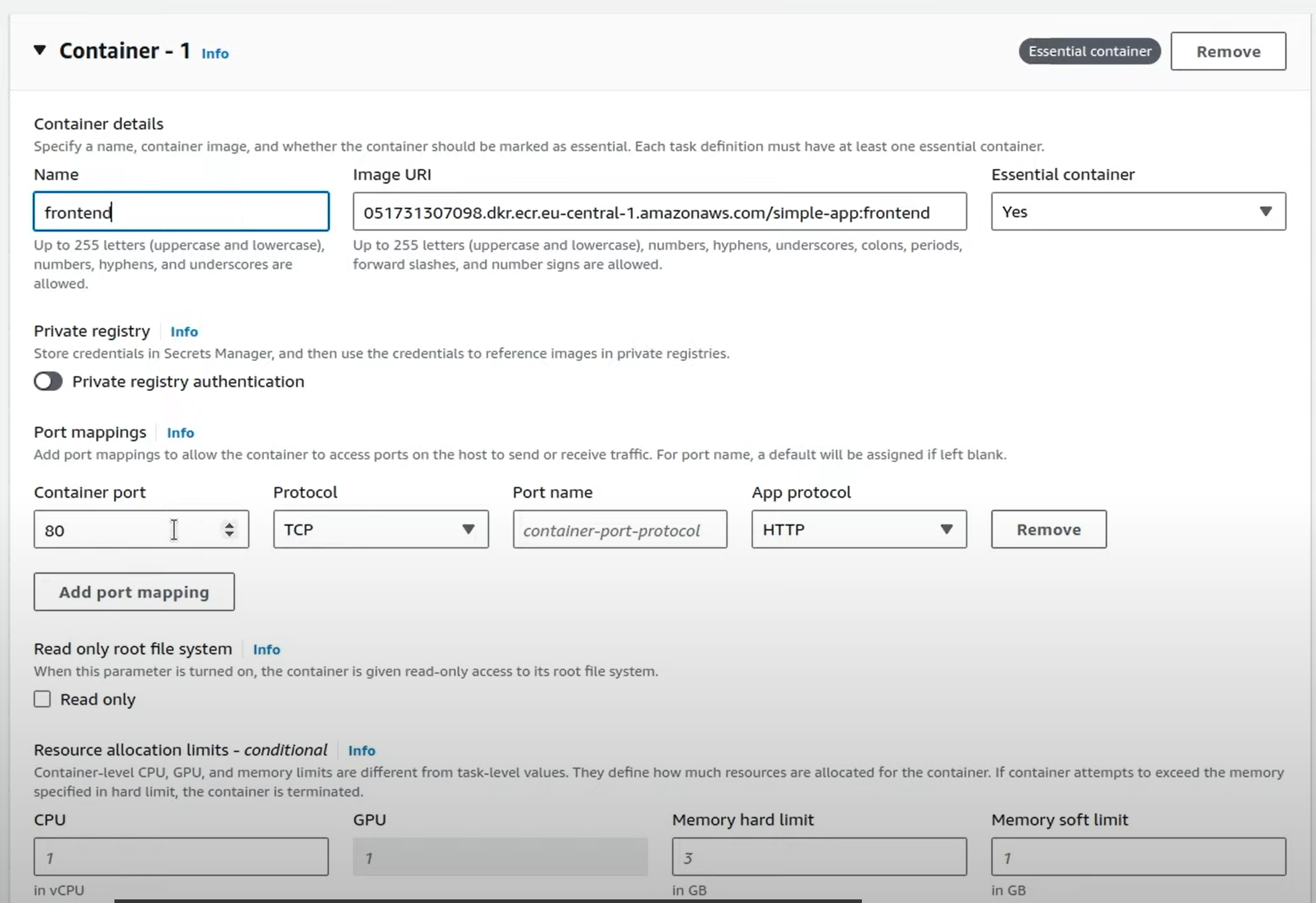Click Add port mapping button
Screen dimensions: 1316x903
tap(134, 592)
